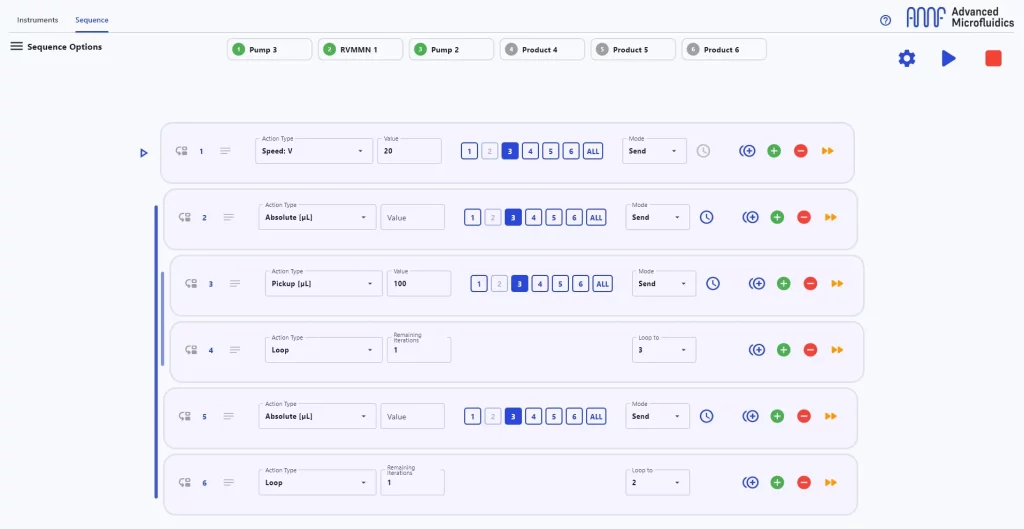1024x529 pixels.
Task: Open Action Type dropdown in step 1
Action: pos(313,151)
